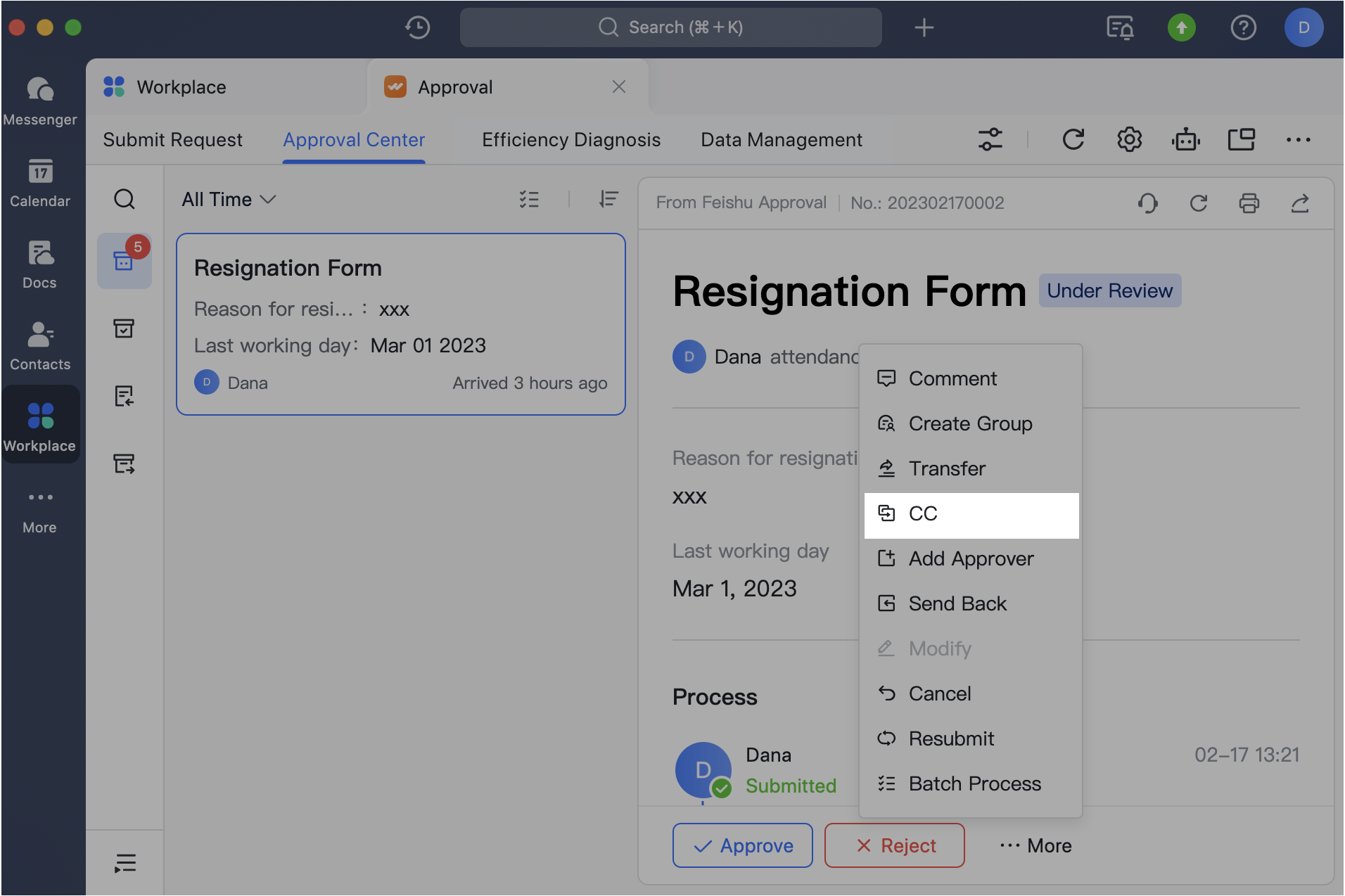Click the search icon in approval sidebar
This screenshot has width=1345, height=896.
coord(125,200)
